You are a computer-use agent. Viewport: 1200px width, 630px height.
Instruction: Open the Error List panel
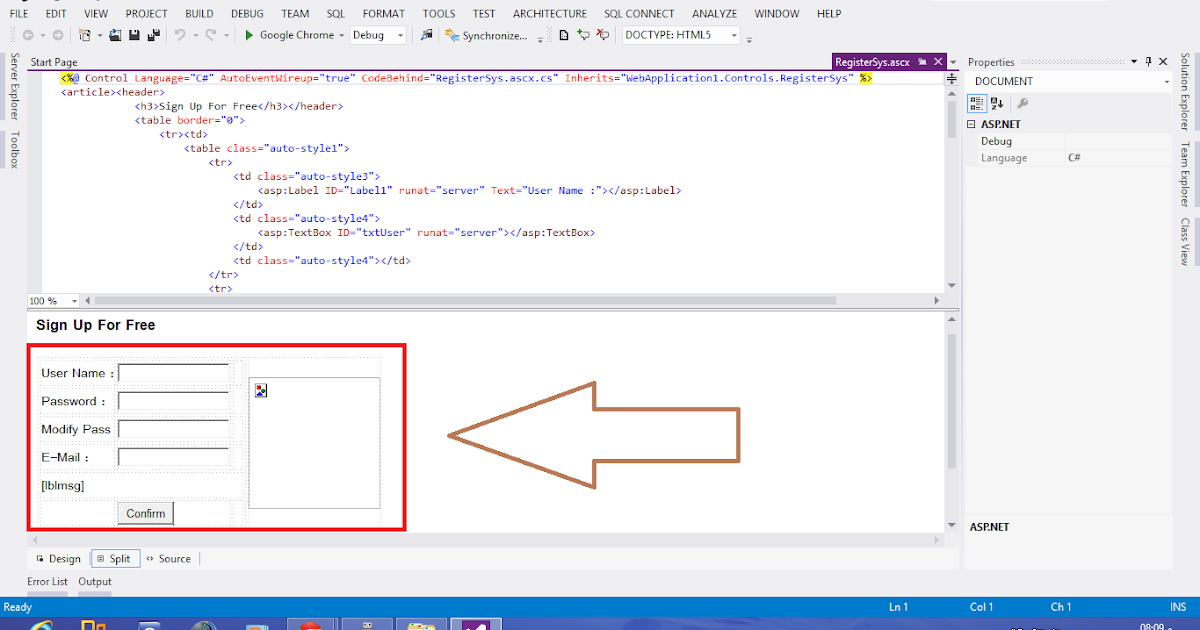47,581
